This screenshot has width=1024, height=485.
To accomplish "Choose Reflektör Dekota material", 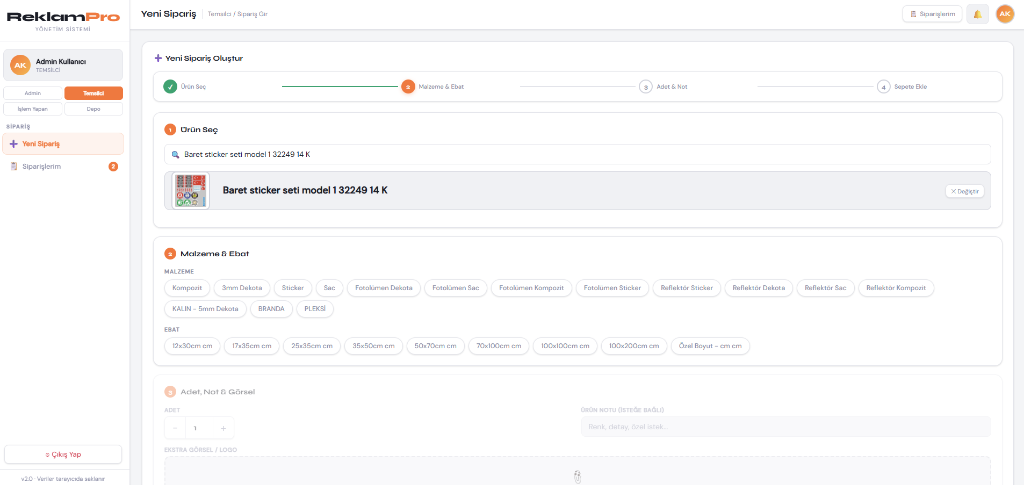I will (759, 287).
